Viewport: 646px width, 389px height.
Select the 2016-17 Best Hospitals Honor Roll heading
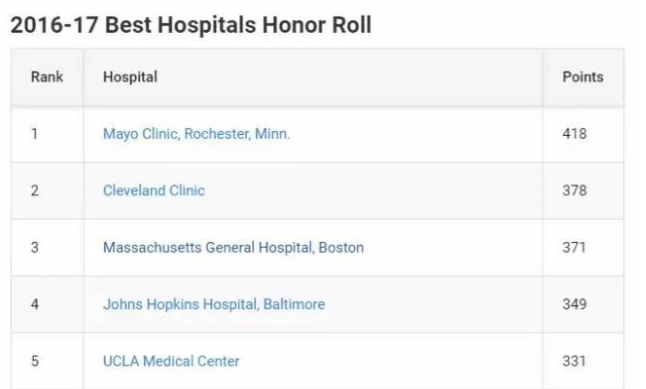pos(191,25)
